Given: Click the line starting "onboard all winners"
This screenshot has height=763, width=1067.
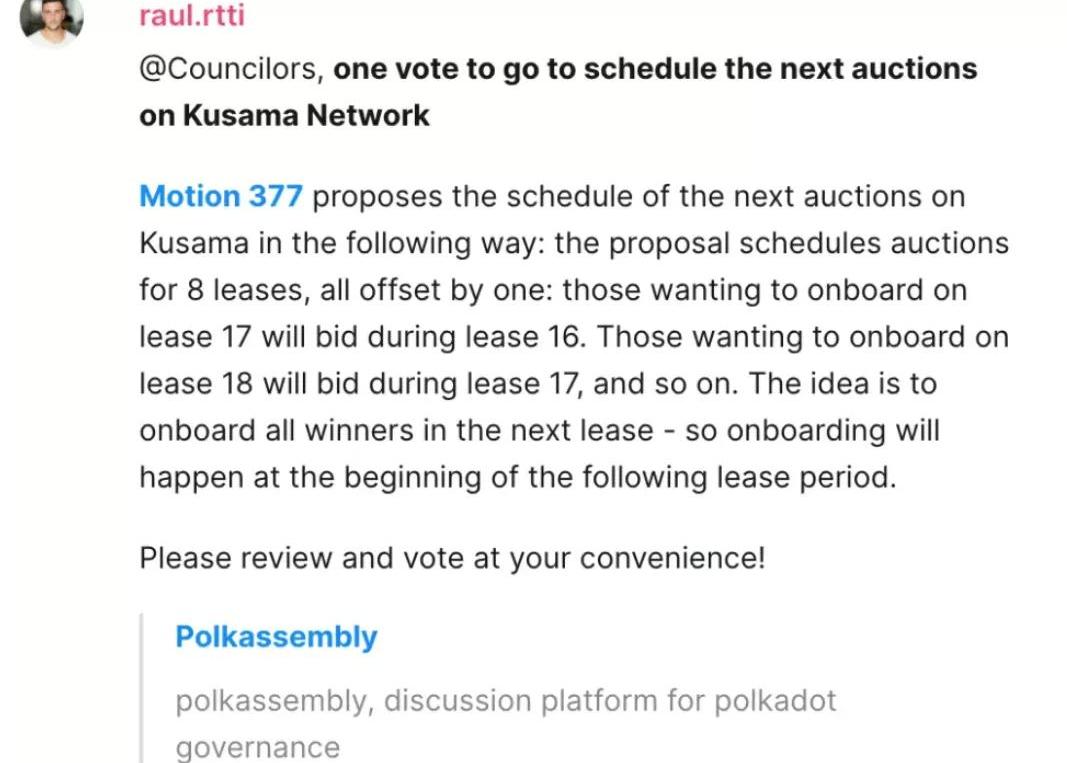Looking at the screenshot, I should [539, 431].
